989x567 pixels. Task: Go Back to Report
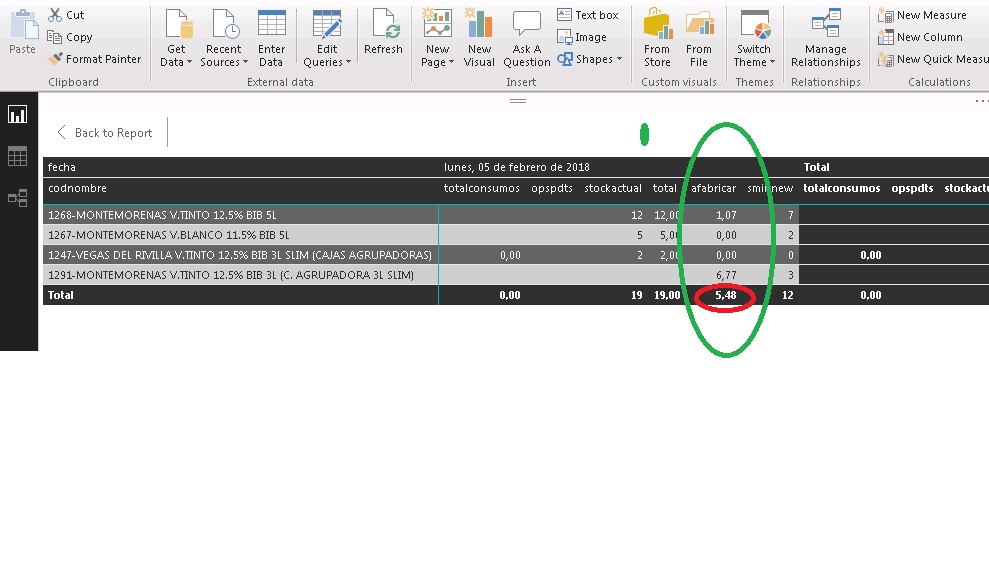tap(105, 132)
